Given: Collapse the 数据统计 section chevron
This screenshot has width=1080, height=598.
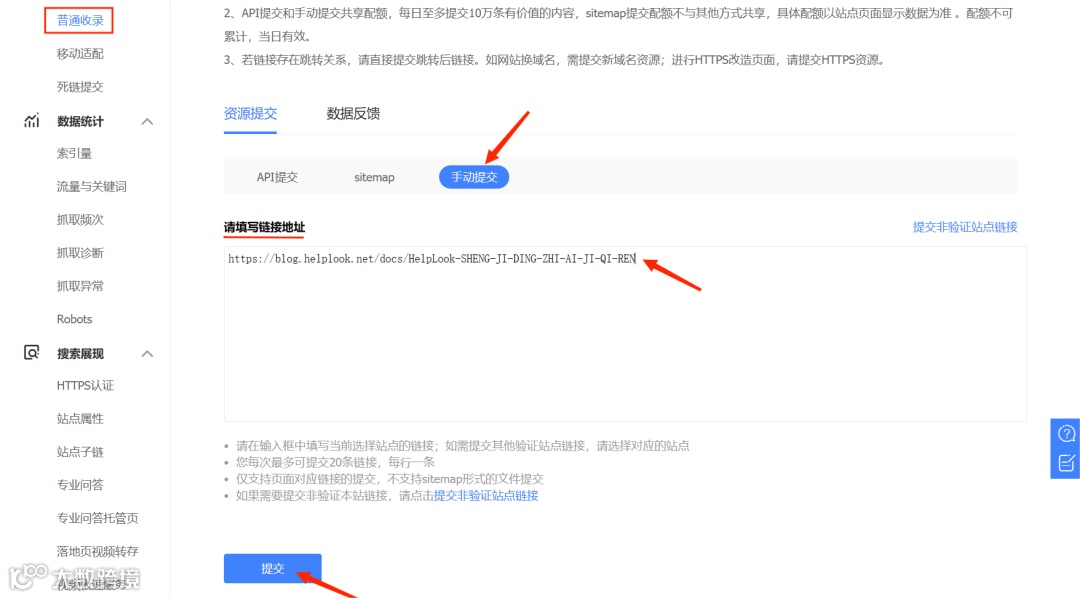Looking at the screenshot, I should (147, 121).
